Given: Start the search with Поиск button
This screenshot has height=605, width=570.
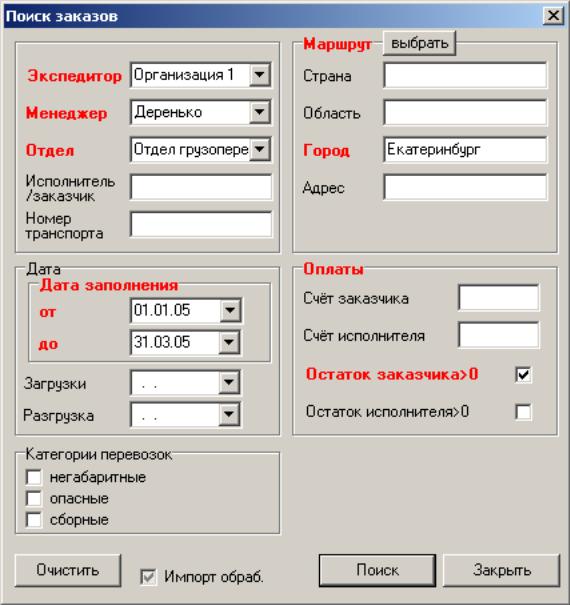Looking at the screenshot, I should (377, 570).
